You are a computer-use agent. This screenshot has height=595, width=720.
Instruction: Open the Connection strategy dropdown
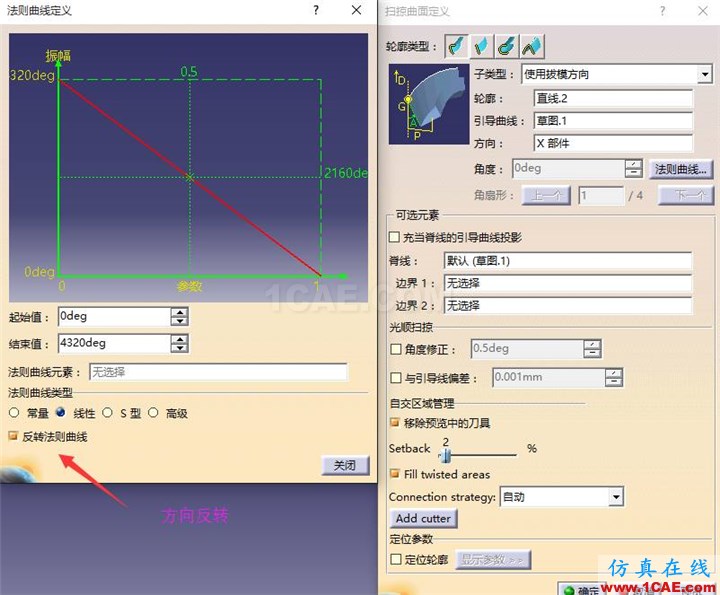[x=616, y=496]
